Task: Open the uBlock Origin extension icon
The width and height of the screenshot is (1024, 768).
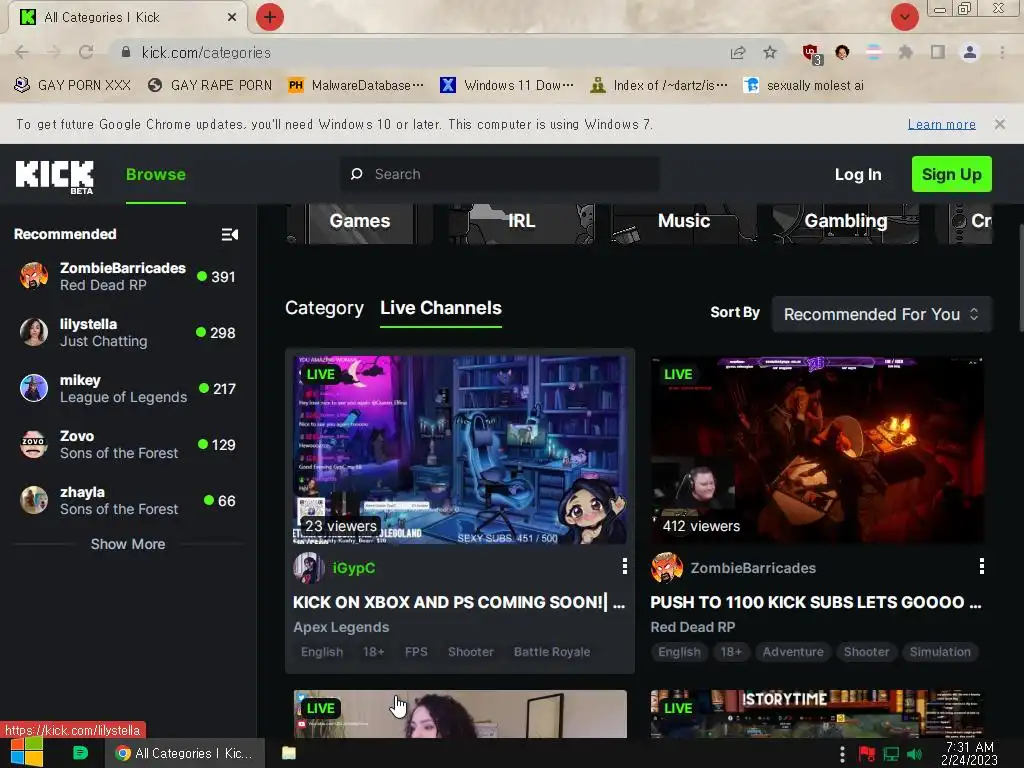Action: pyautogui.click(x=812, y=54)
